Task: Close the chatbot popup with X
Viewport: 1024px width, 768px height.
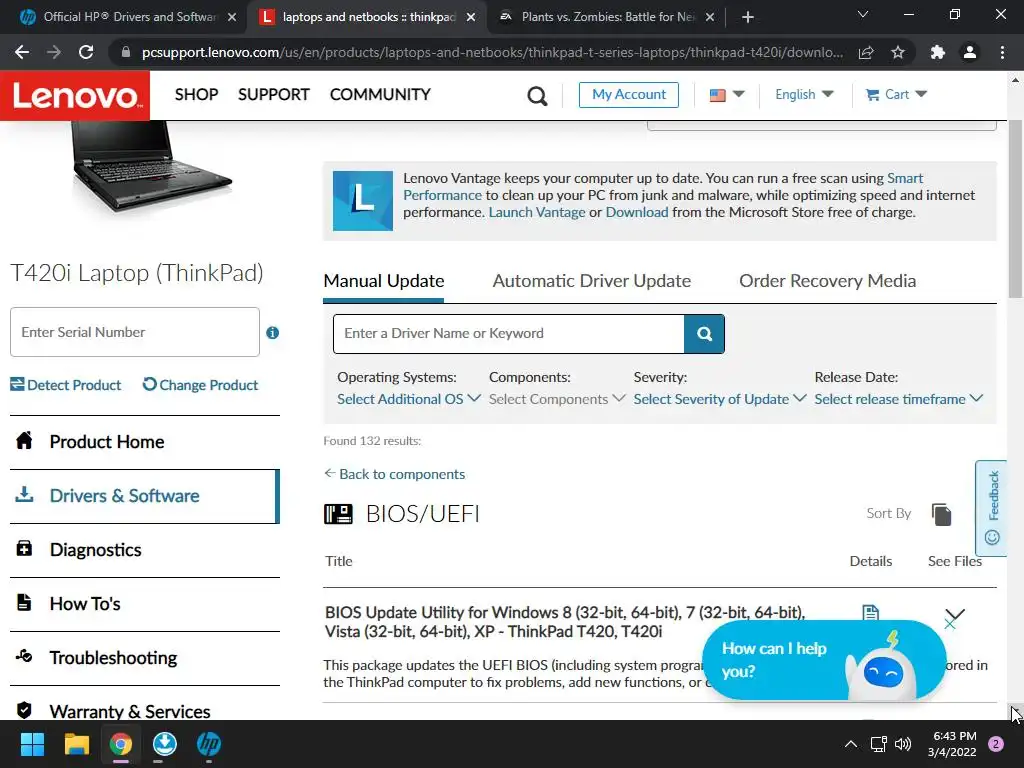Action: [x=950, y=624]
